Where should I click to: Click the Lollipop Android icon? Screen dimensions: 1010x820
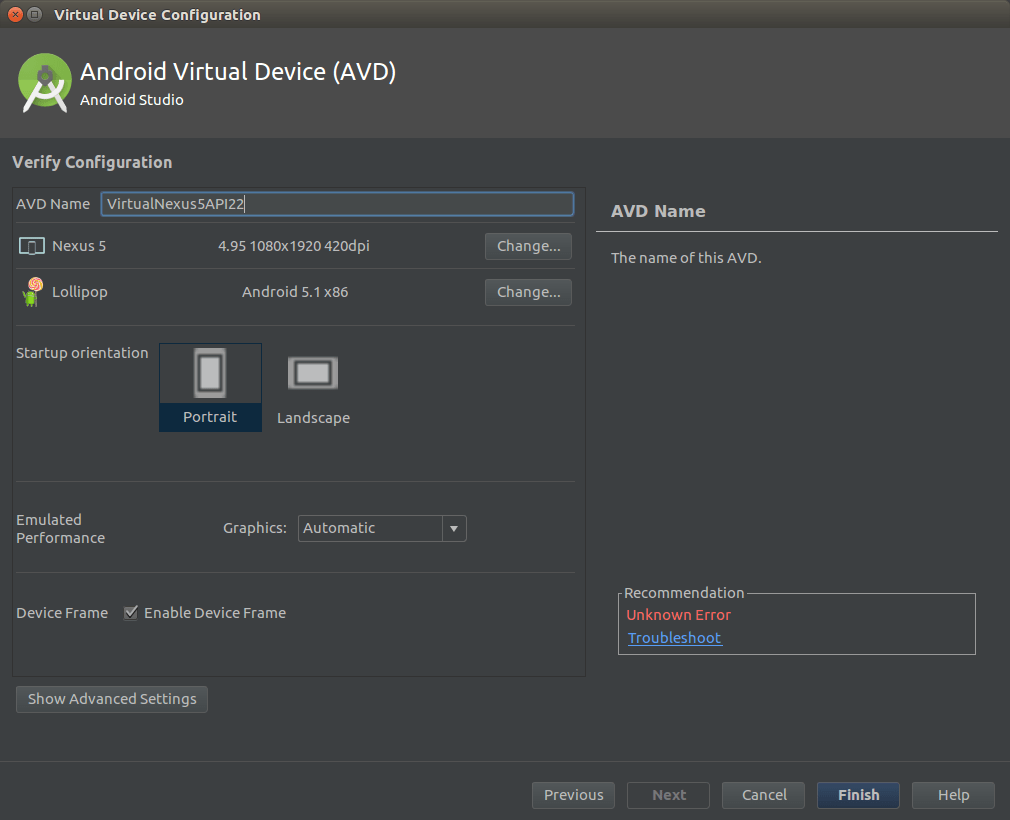coord(32,292)
